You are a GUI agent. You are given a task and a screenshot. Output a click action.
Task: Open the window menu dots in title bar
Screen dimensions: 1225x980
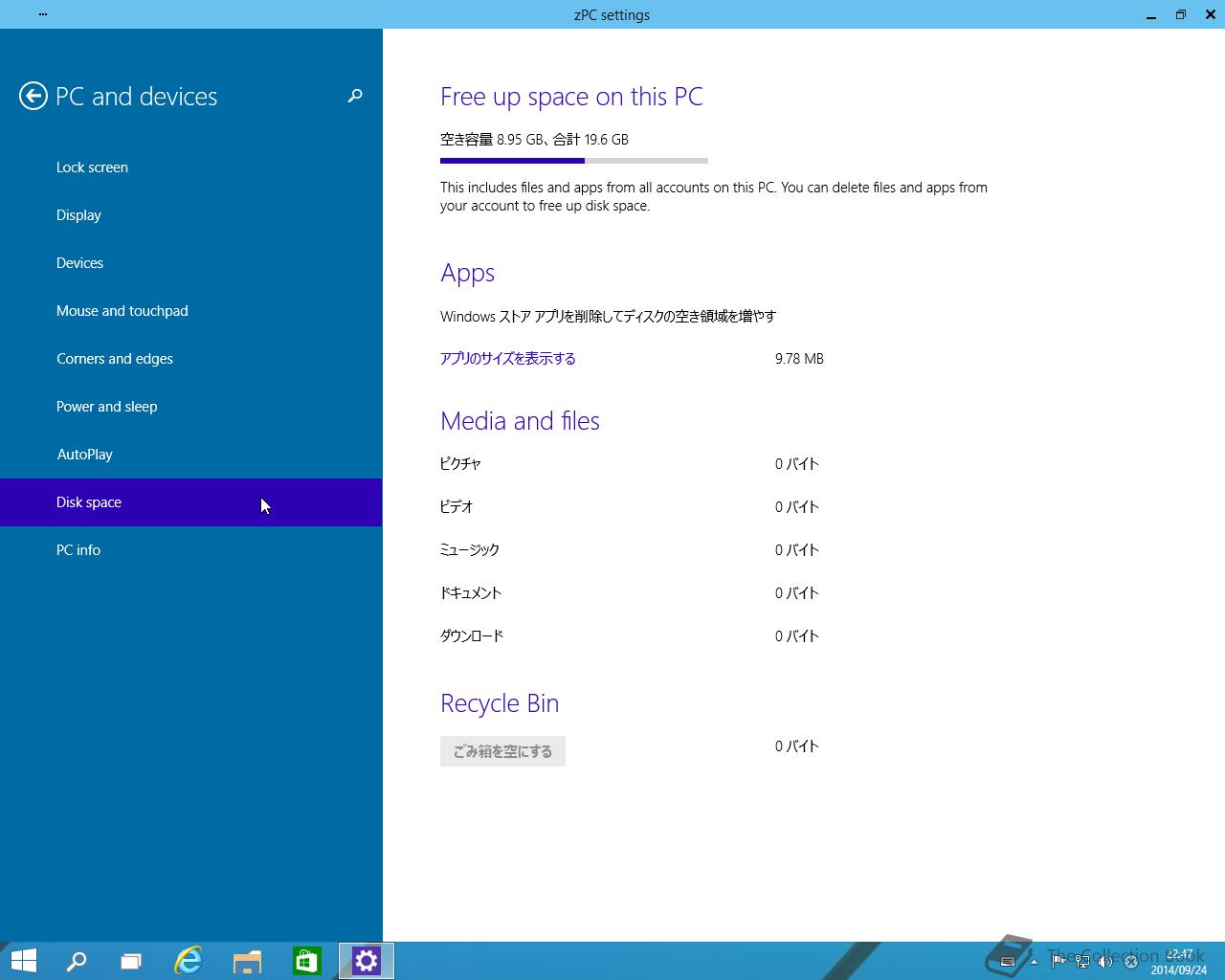[x=43, y=14]
